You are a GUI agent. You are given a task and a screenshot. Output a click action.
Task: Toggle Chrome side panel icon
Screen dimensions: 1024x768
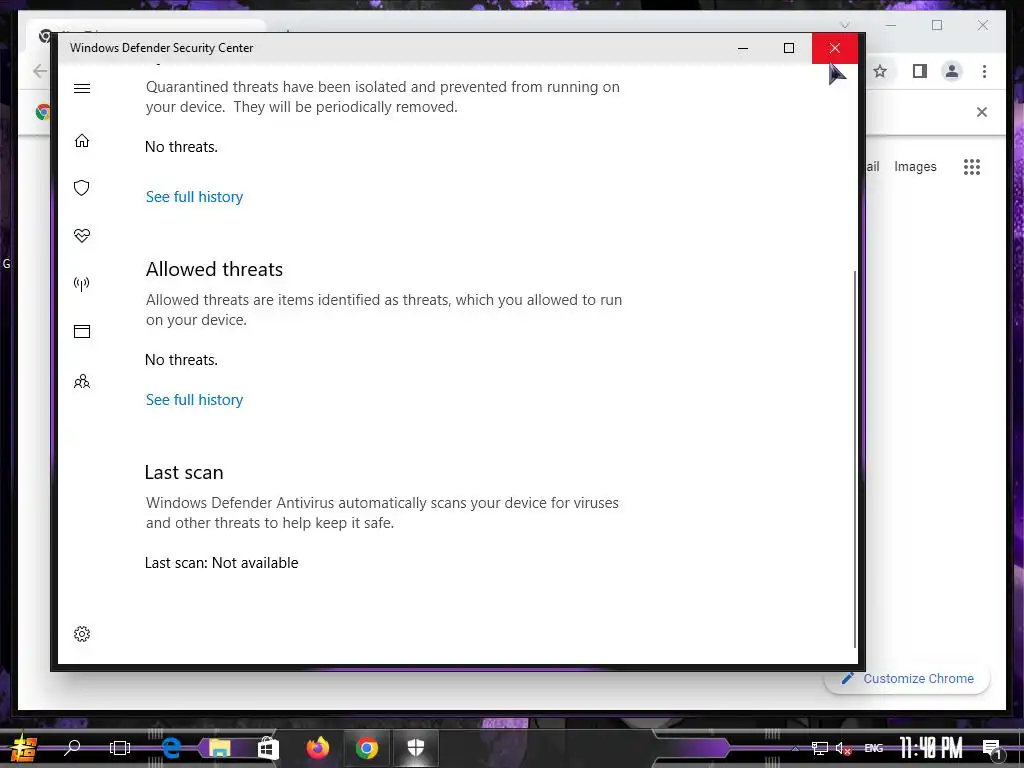(920, 71)
